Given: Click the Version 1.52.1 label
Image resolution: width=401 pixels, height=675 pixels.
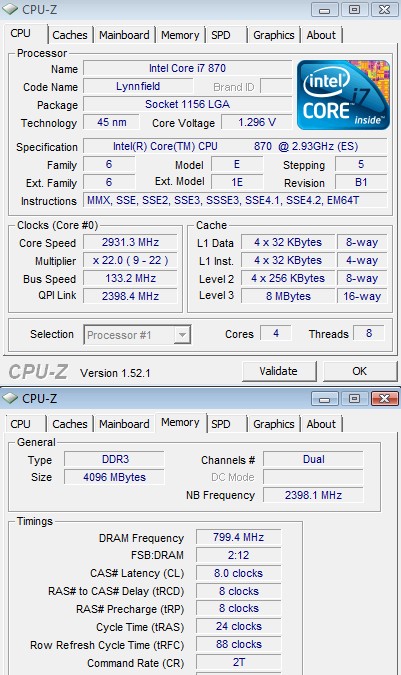Looking at the screenshot, I should (x=115, y=373).
